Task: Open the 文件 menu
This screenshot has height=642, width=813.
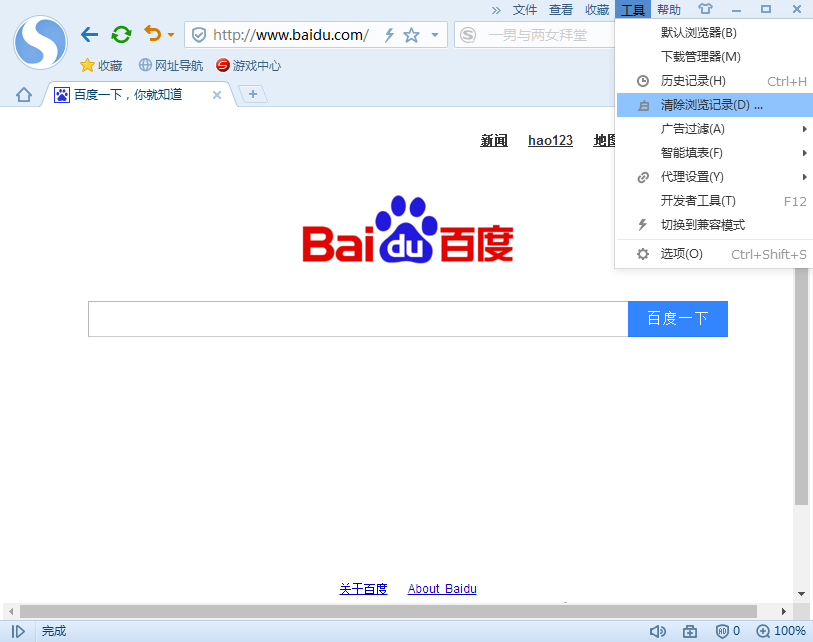Action: click(x=525, y=10)
